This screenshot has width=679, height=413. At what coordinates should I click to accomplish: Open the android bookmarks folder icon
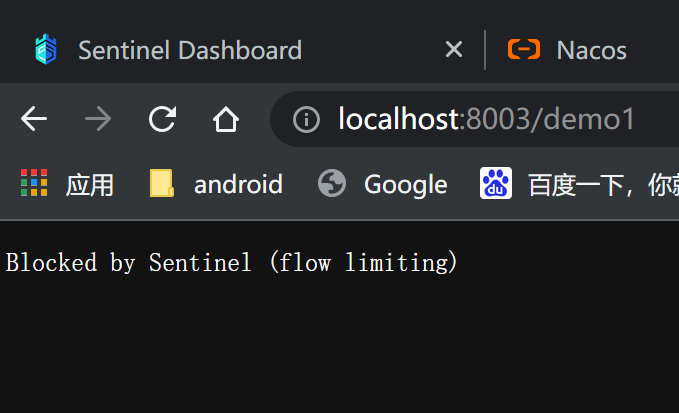162,183
